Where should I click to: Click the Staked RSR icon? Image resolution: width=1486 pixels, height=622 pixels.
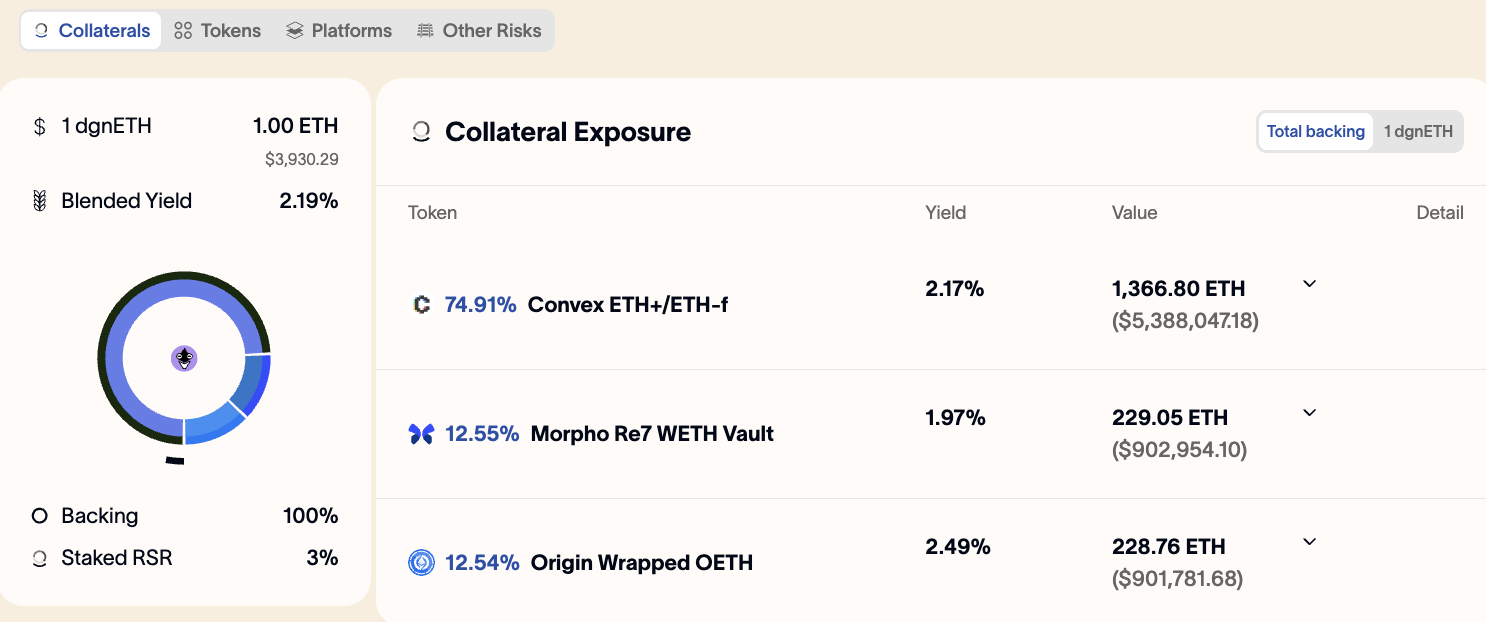(x=40, y=559)
